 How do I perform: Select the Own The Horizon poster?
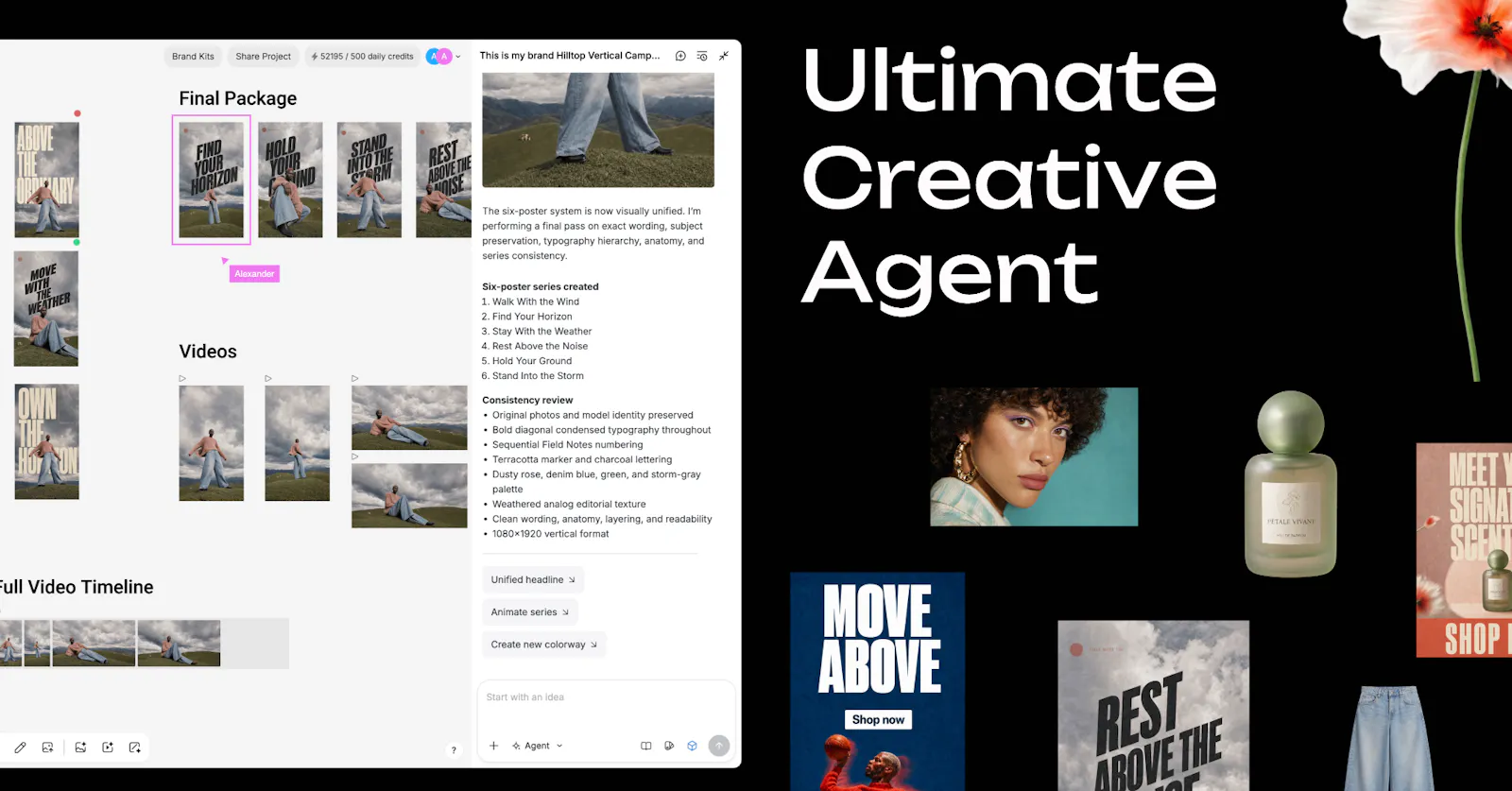click(x=46, y=441)
